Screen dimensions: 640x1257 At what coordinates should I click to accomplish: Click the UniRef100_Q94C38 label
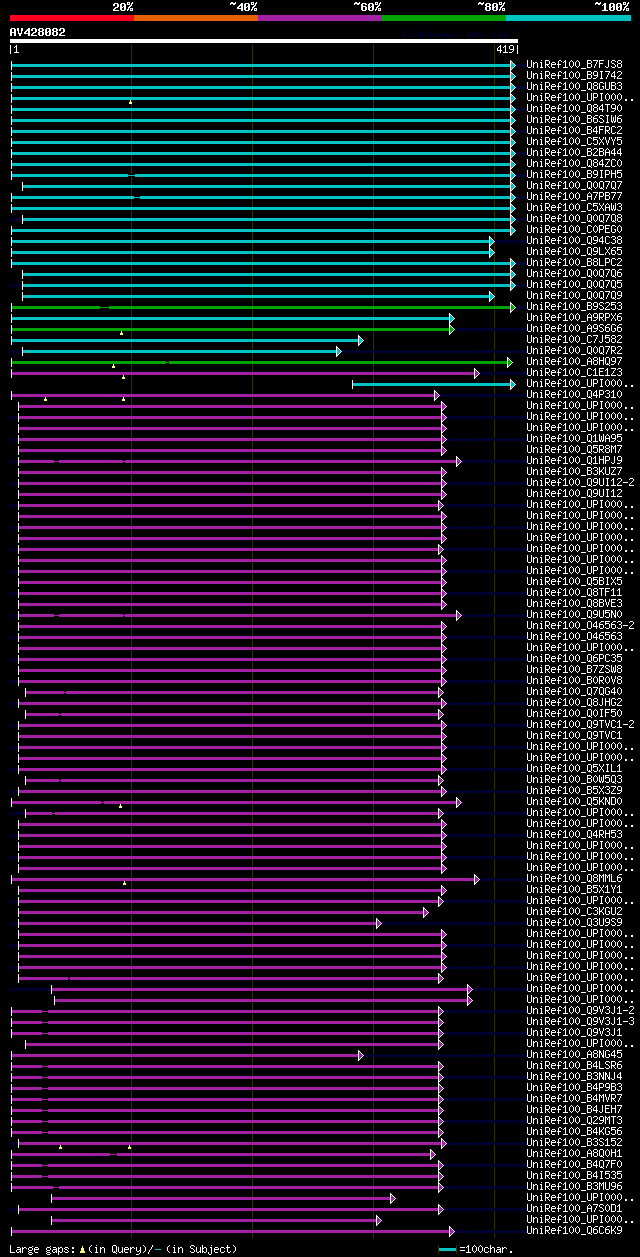(574, 240)
